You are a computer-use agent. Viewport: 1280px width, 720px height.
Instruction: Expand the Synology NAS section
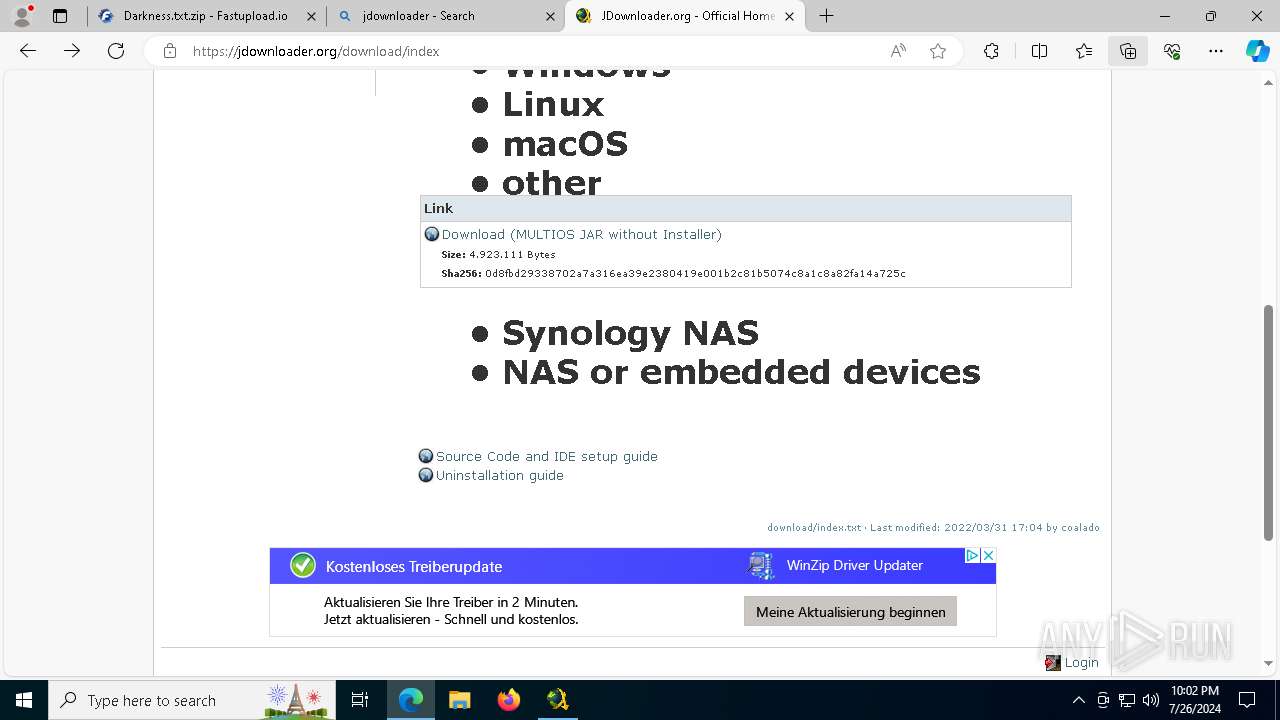click(630, 332)
